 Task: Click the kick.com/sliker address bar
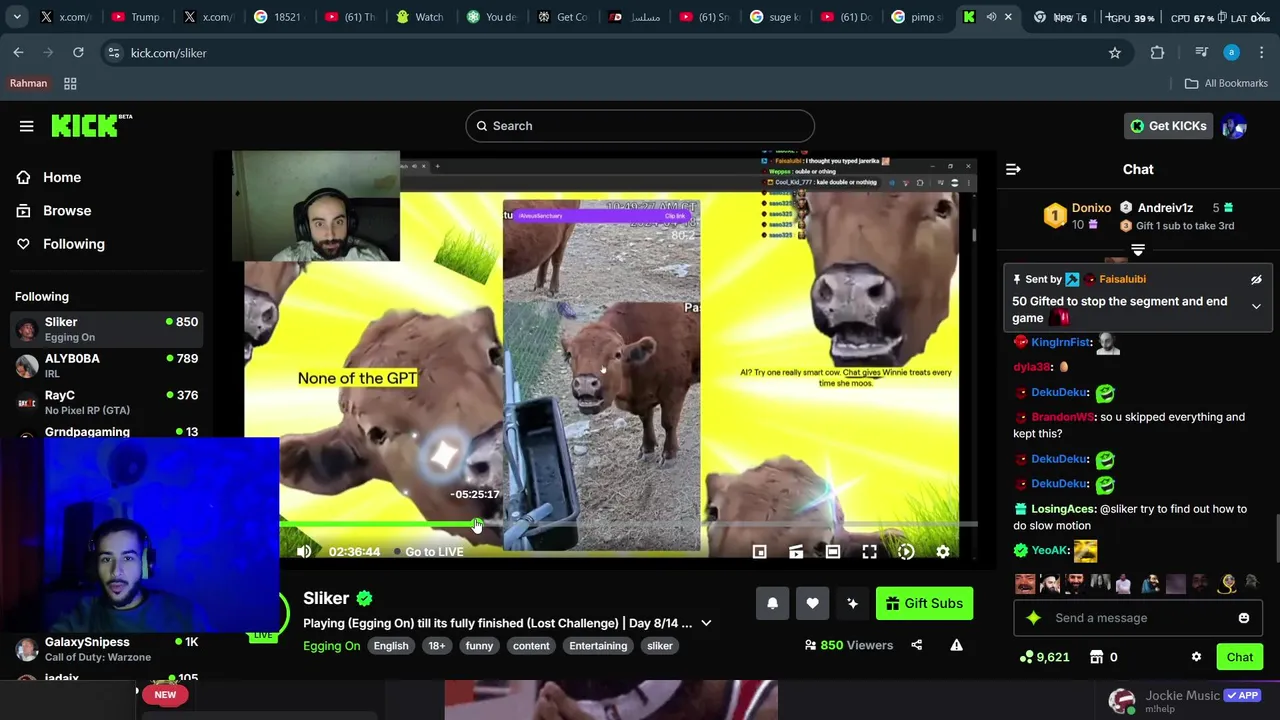click(x=168, y=53)
